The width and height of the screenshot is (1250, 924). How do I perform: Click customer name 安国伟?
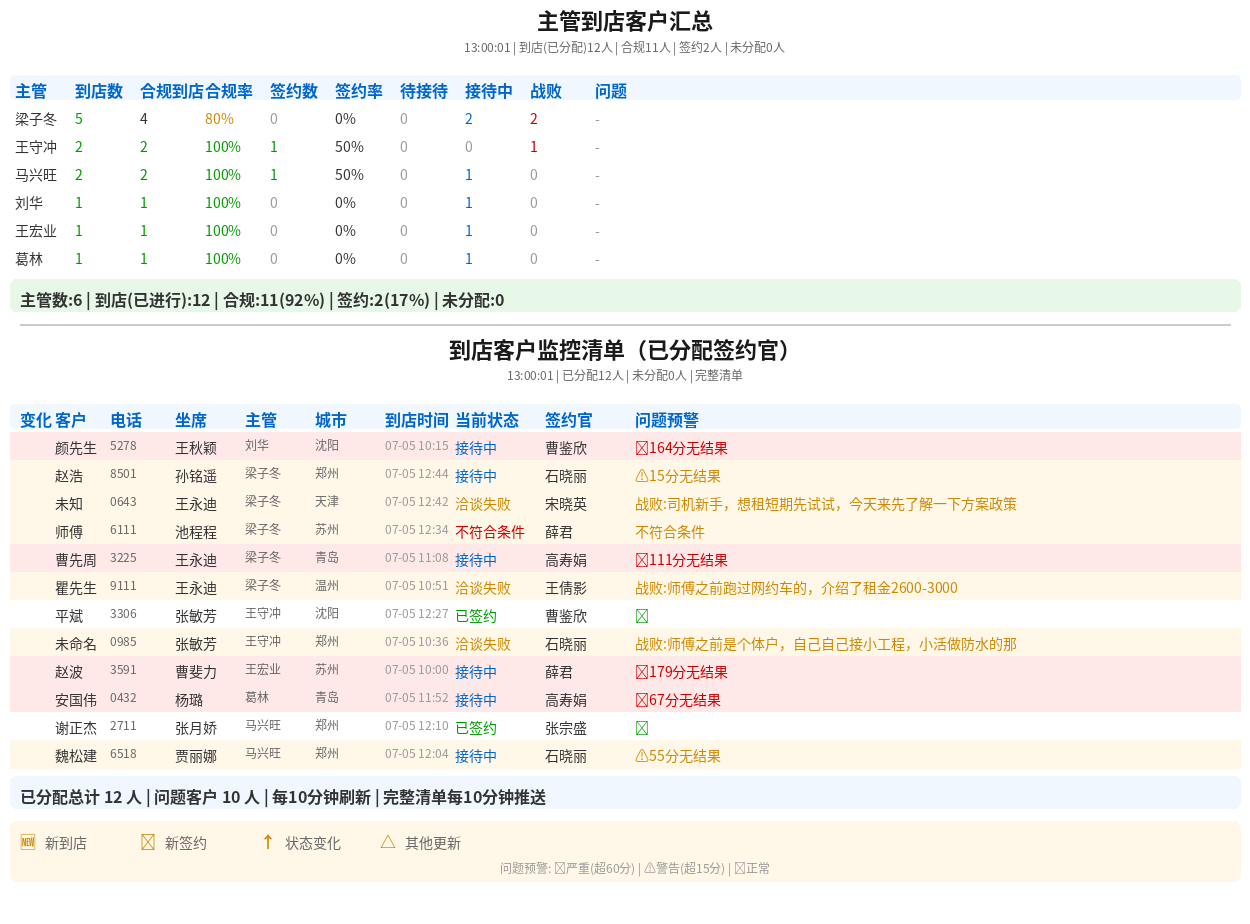click(x=76, y=700)
